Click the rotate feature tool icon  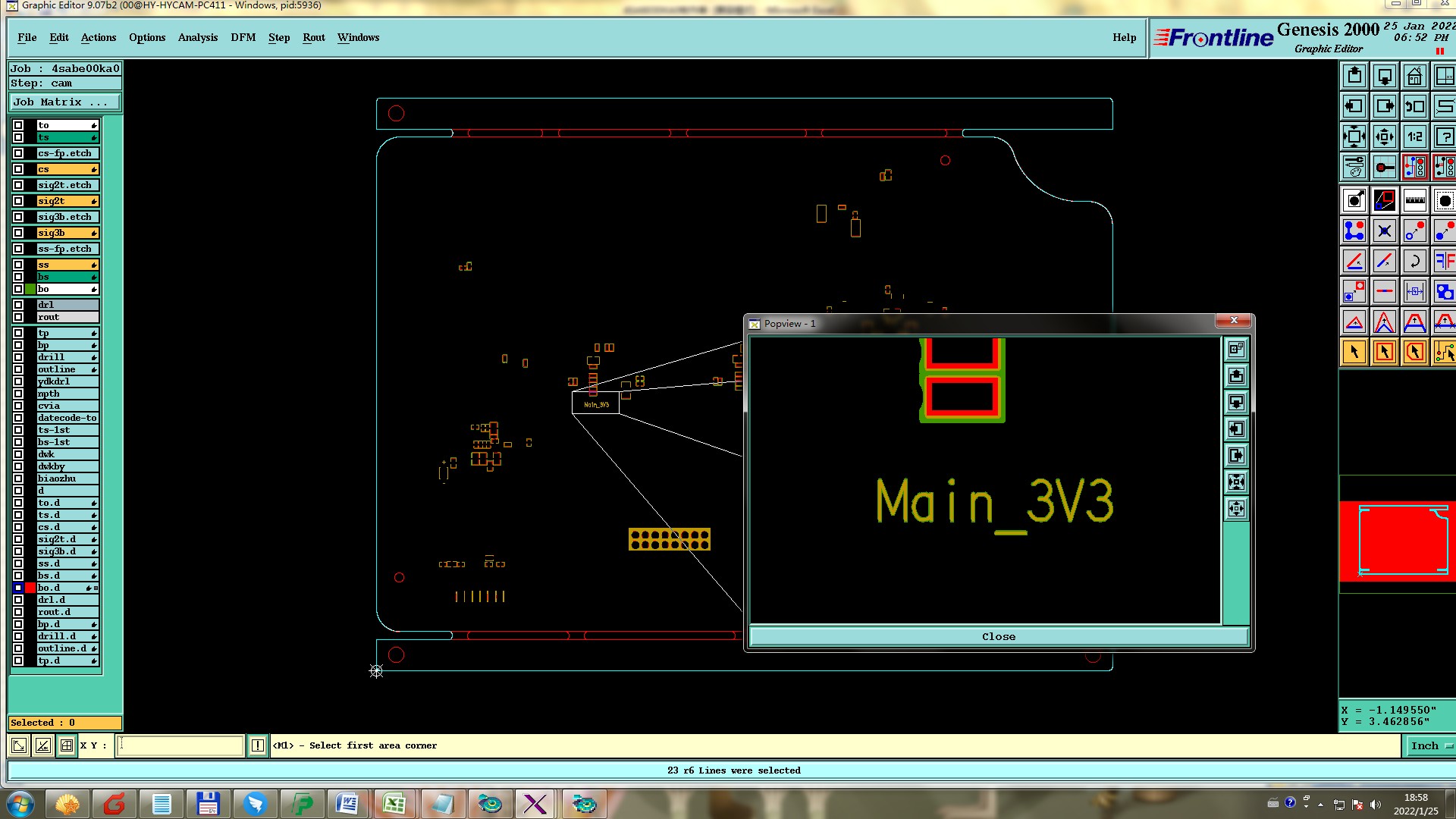click(x=1414, y=262)
